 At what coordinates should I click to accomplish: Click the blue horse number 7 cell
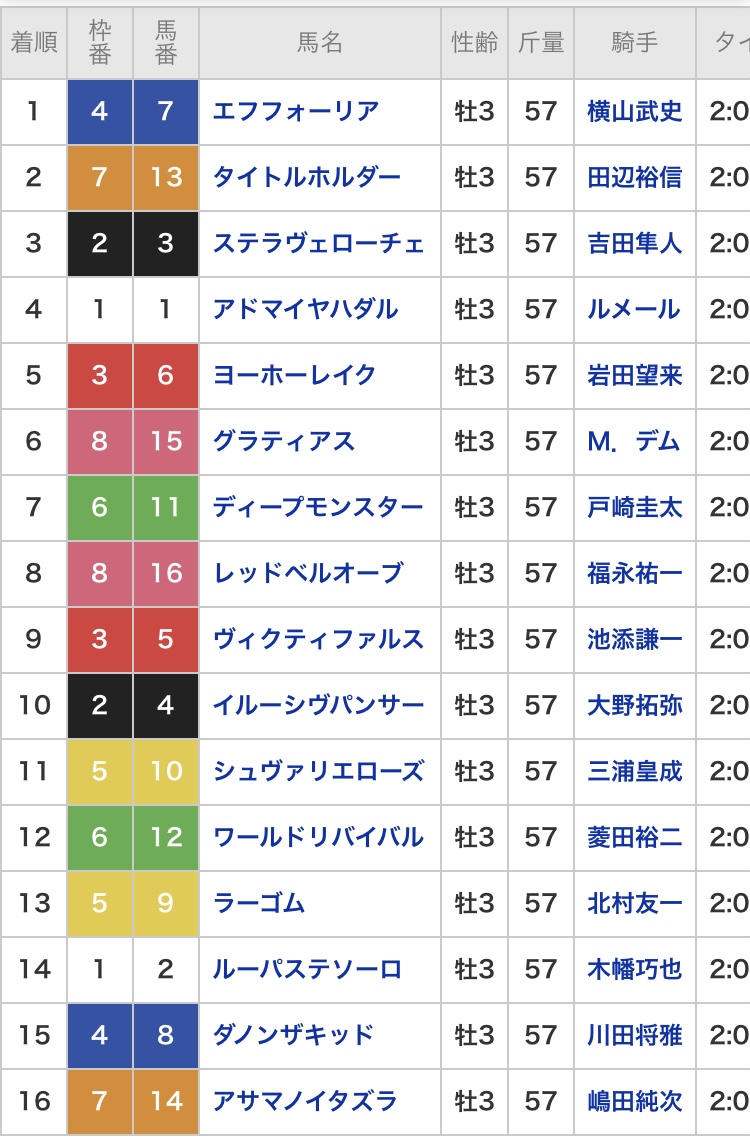click(x=166, y=112)
